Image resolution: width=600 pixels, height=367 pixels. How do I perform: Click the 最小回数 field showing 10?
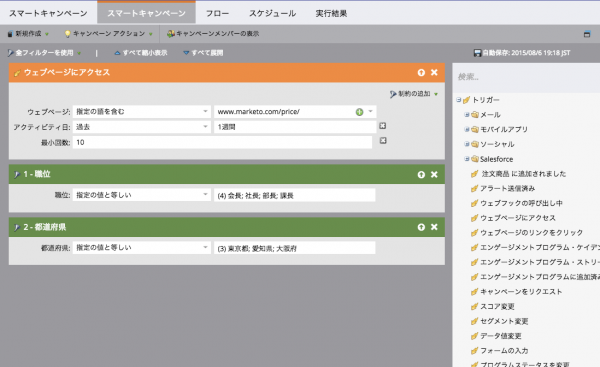[x=222, y=142]
